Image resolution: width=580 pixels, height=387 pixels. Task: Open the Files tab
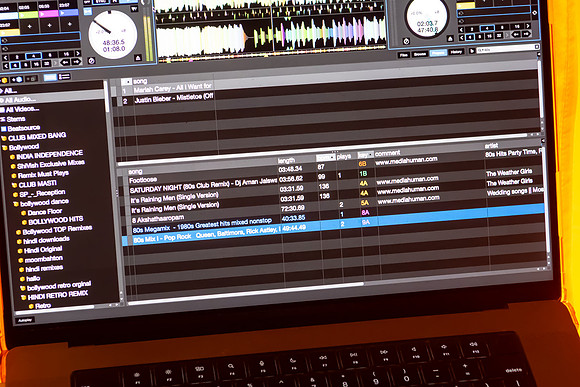point(404,55)
